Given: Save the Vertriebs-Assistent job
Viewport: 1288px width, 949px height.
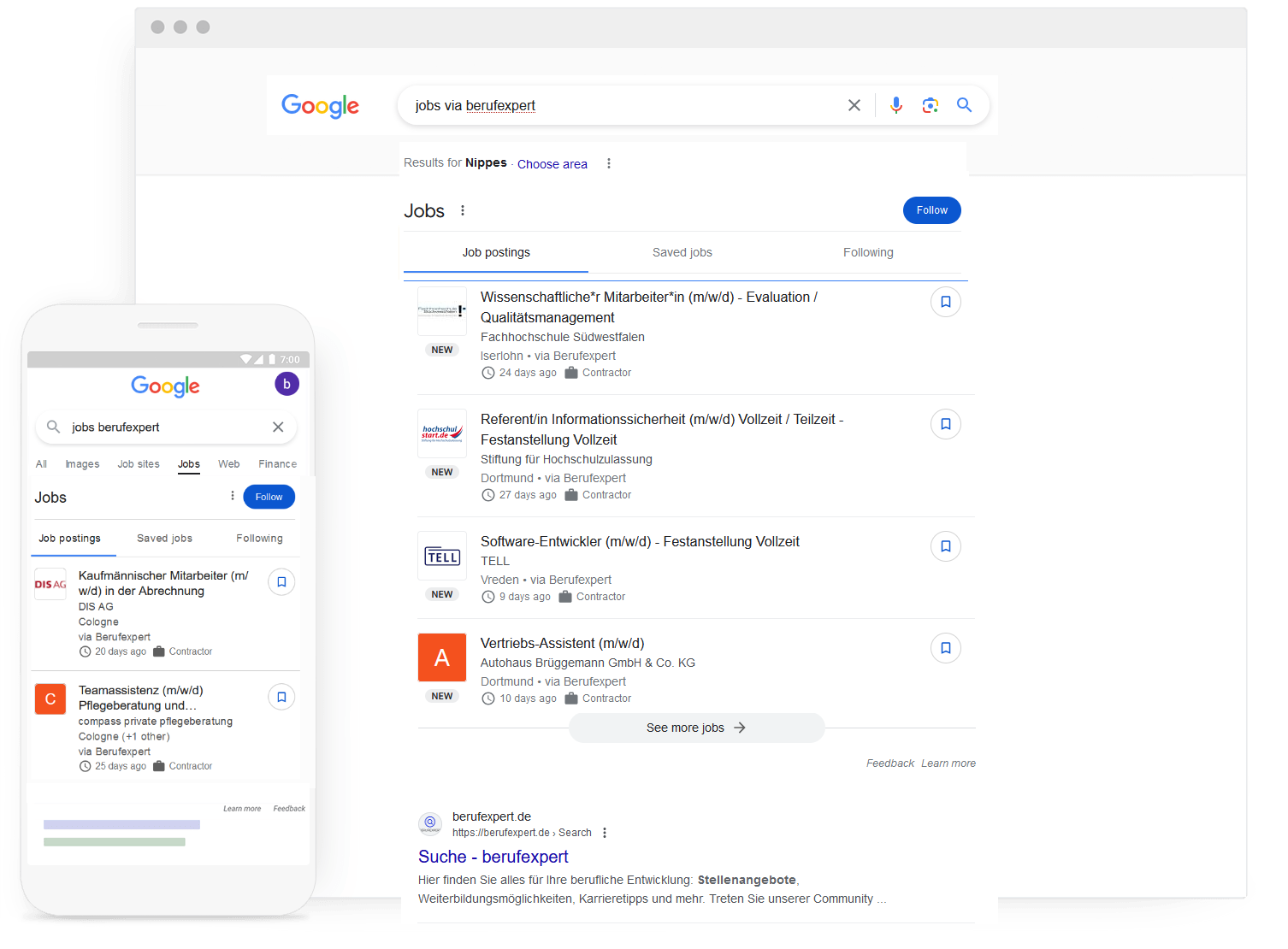Looking at the screenshot, I should [946, 648].
